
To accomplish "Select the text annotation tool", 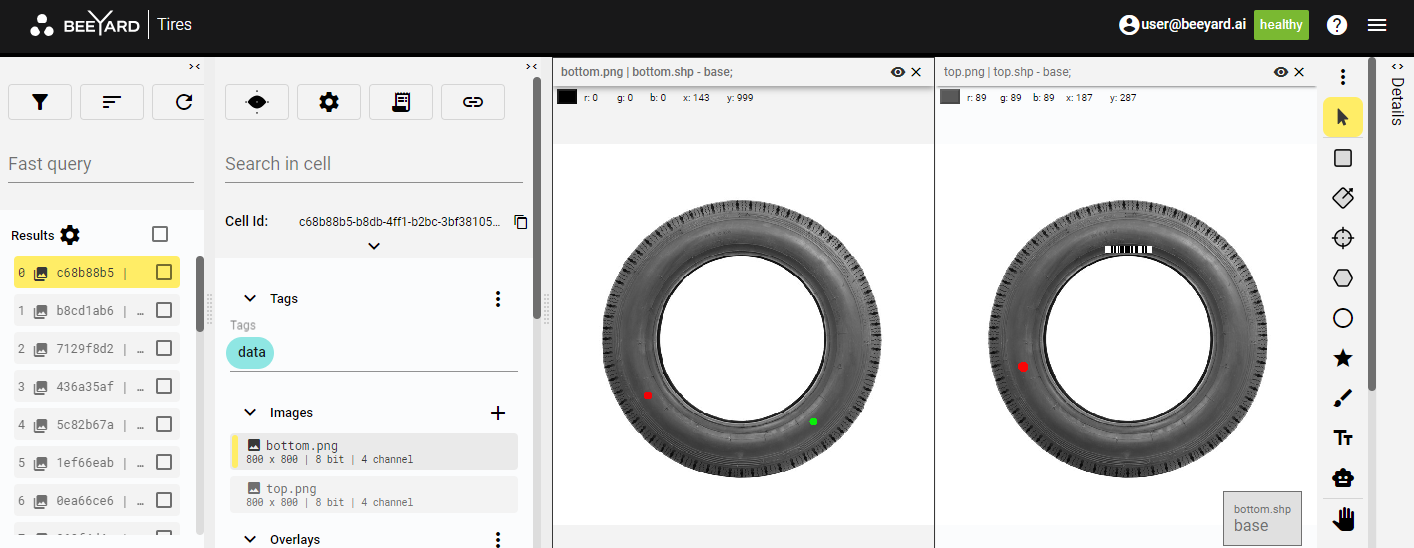I will pos(1343,438).
